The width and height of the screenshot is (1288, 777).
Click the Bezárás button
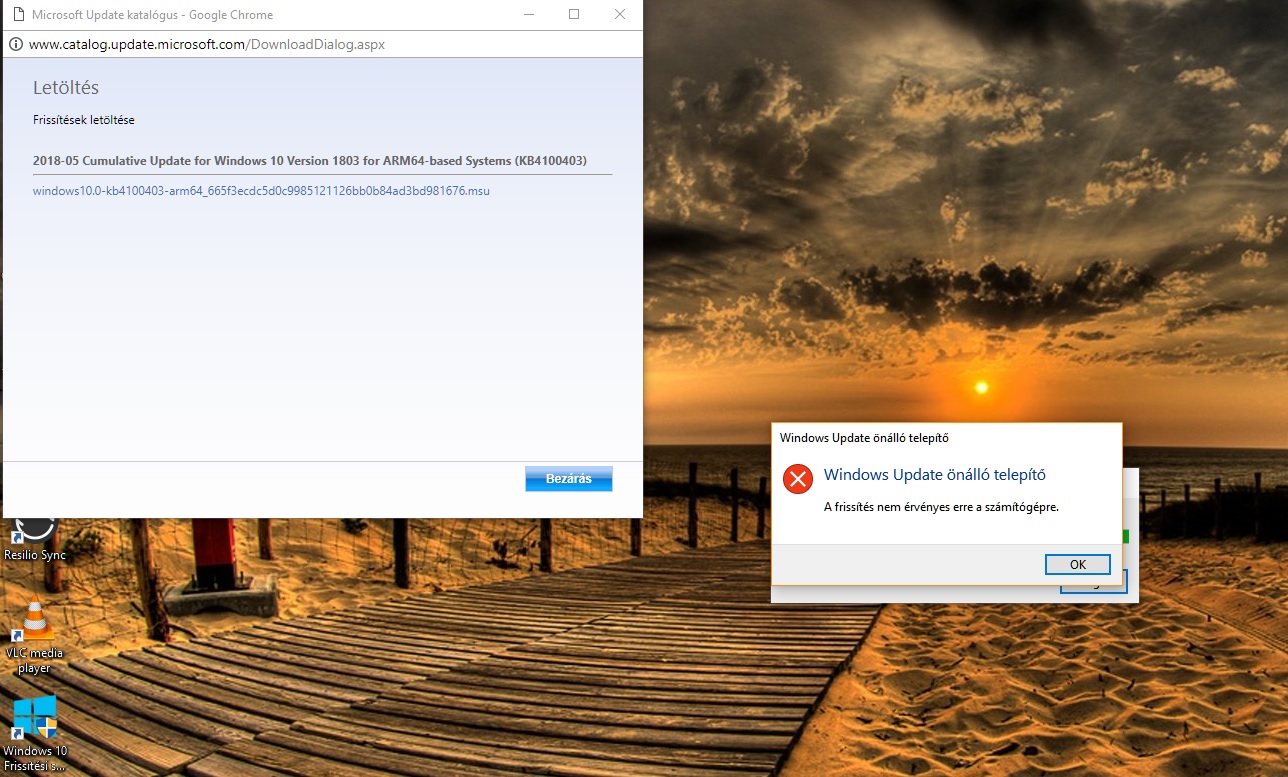tap(569, 479)
